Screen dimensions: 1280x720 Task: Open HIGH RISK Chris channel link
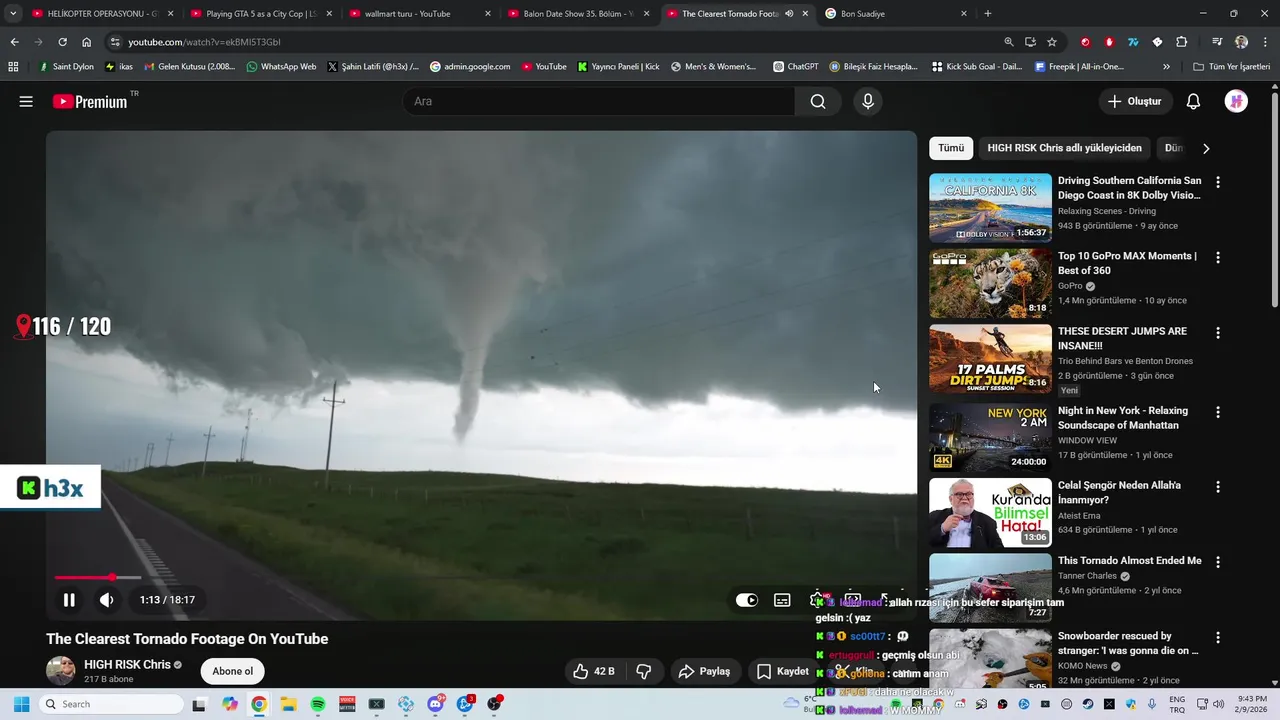(x=127, y=664)
